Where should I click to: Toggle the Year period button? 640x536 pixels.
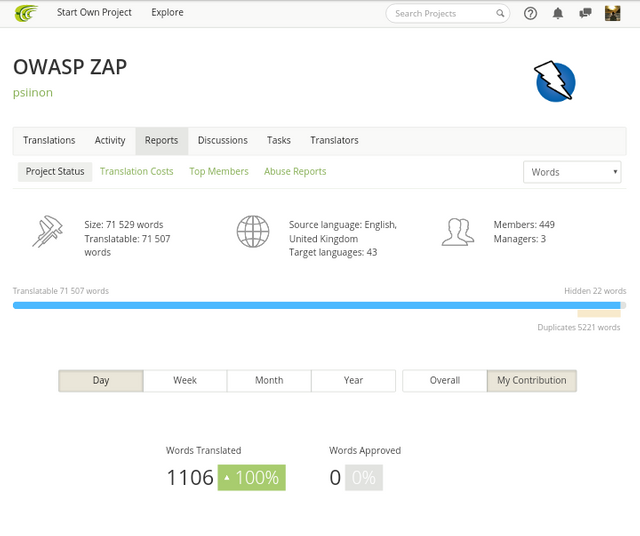coord(353,380)
